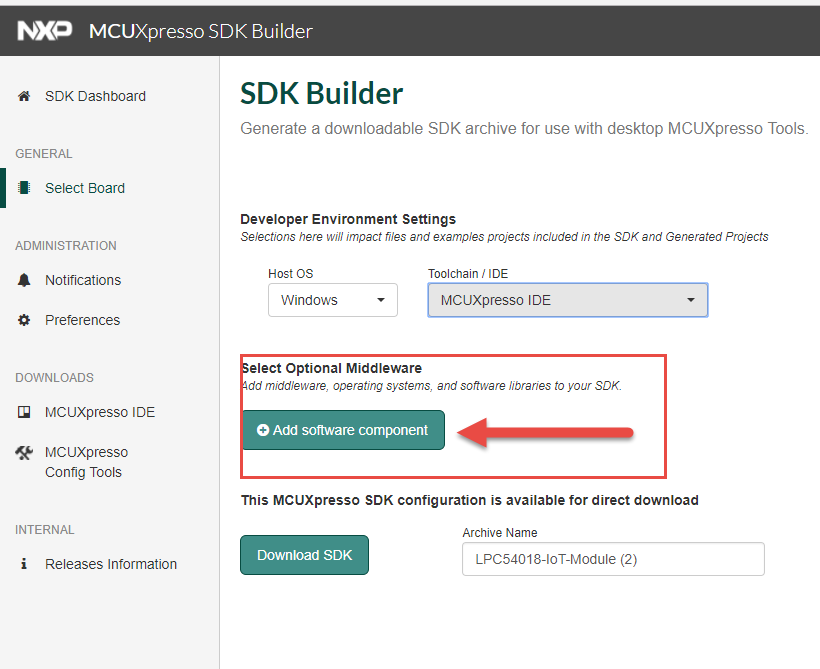
Task: Click the Host OS label
Action: [290, 274]
